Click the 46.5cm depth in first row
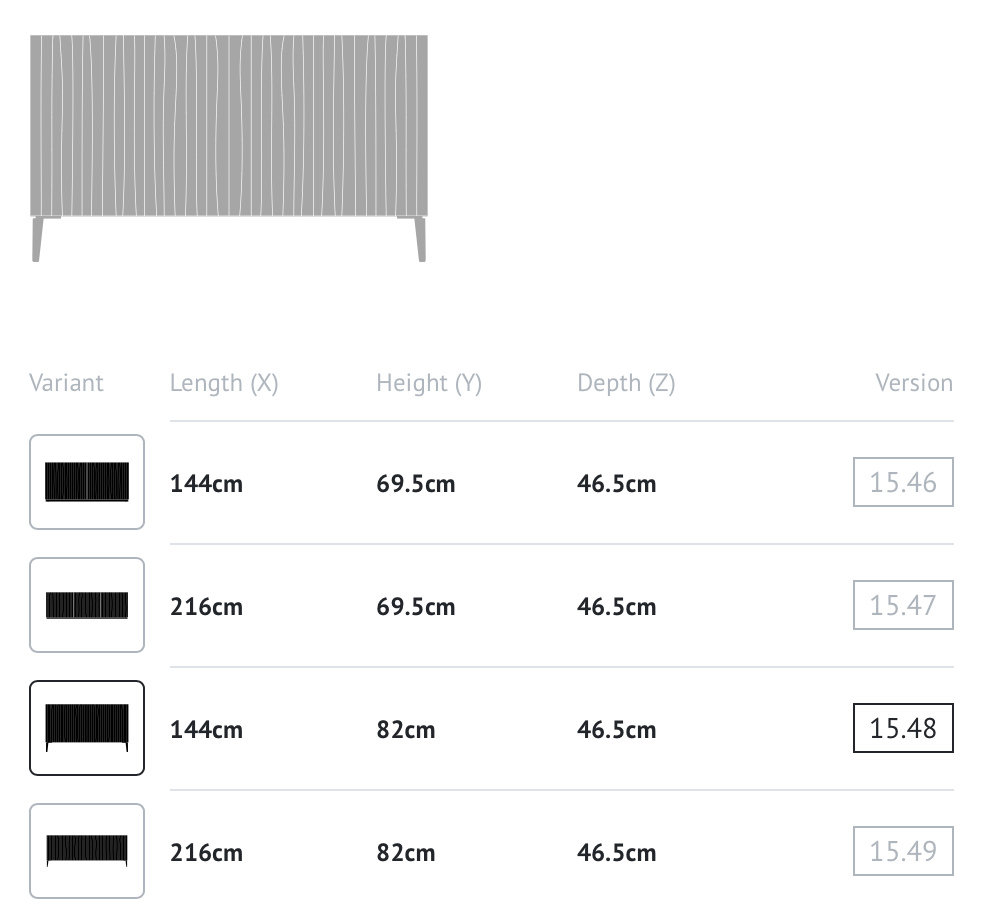The height and width of the screenshot is (914, 982). click(x=616, y=484)
